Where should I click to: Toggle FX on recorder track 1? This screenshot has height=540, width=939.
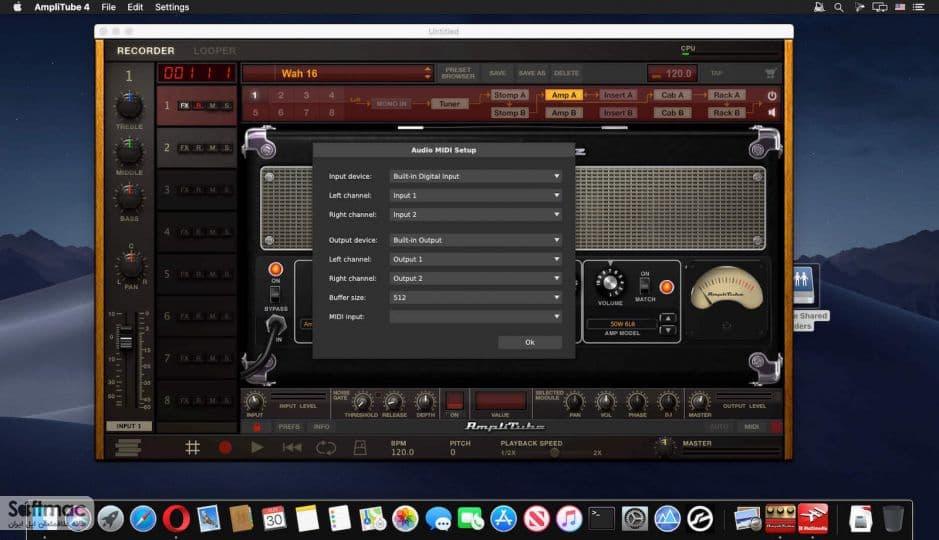tap(184, 105)
